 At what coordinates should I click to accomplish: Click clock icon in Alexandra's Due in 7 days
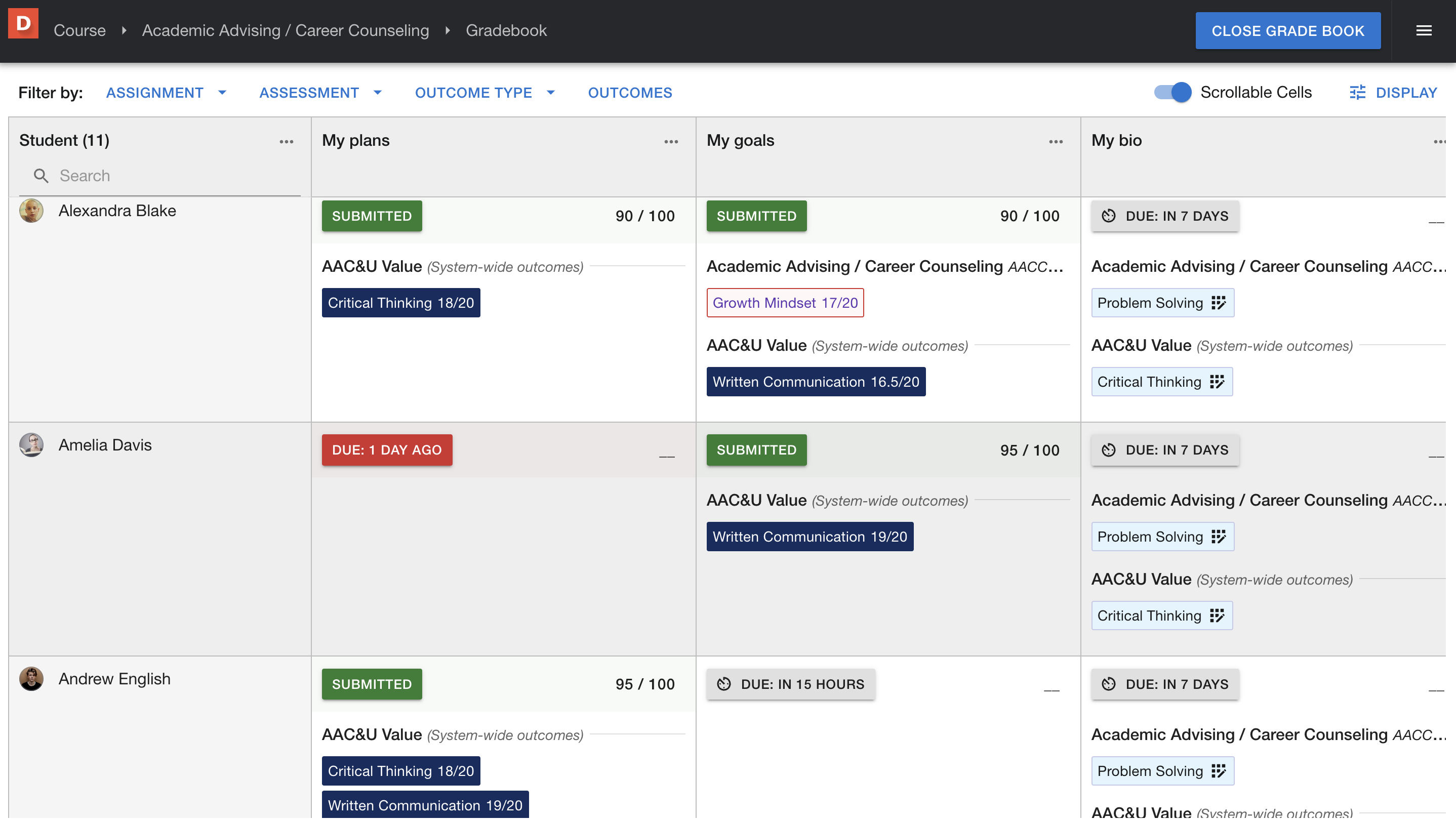[1108, 216]
